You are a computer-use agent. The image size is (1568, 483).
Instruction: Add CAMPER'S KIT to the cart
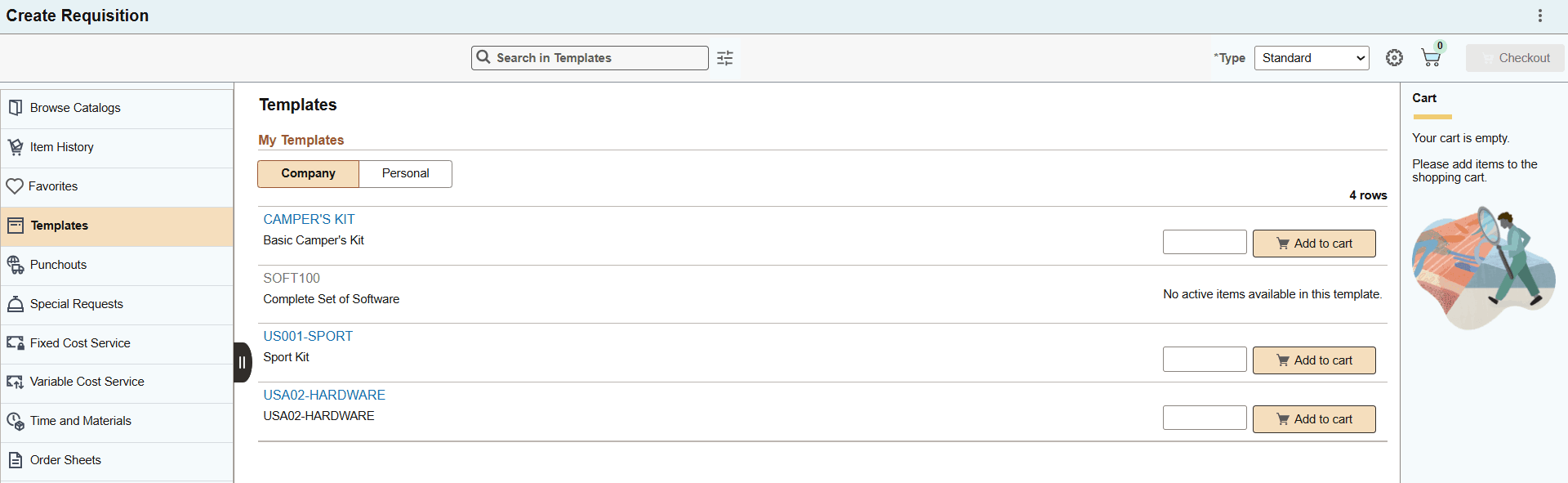click(x=1313, y=243)
